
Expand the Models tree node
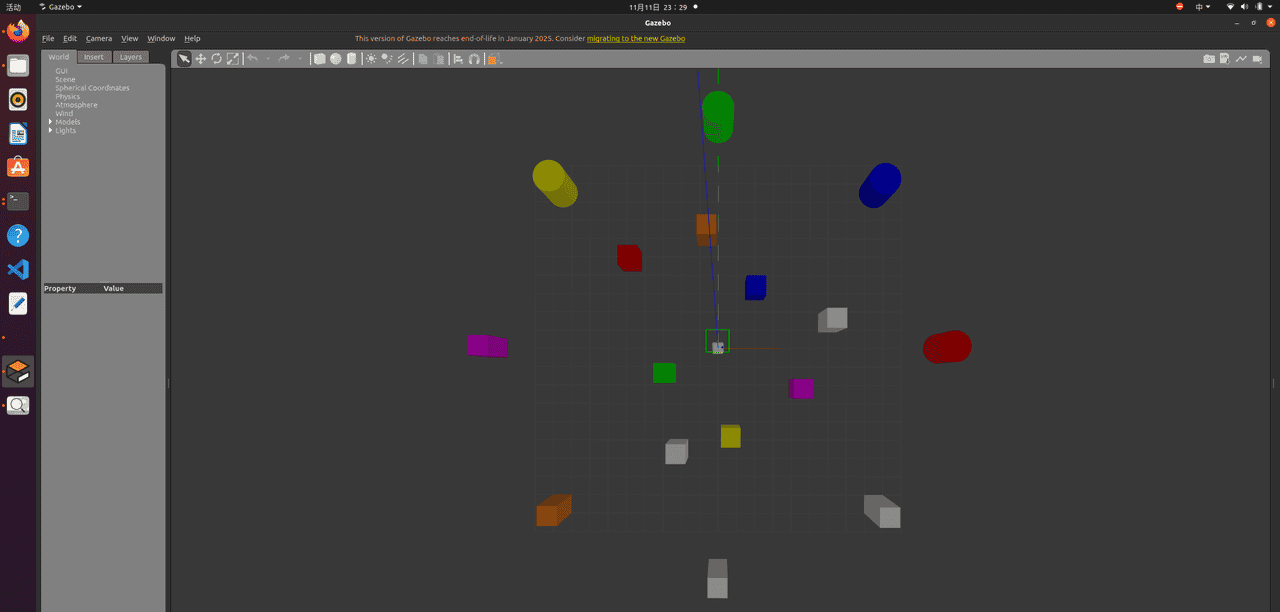(x=51, y=122)
